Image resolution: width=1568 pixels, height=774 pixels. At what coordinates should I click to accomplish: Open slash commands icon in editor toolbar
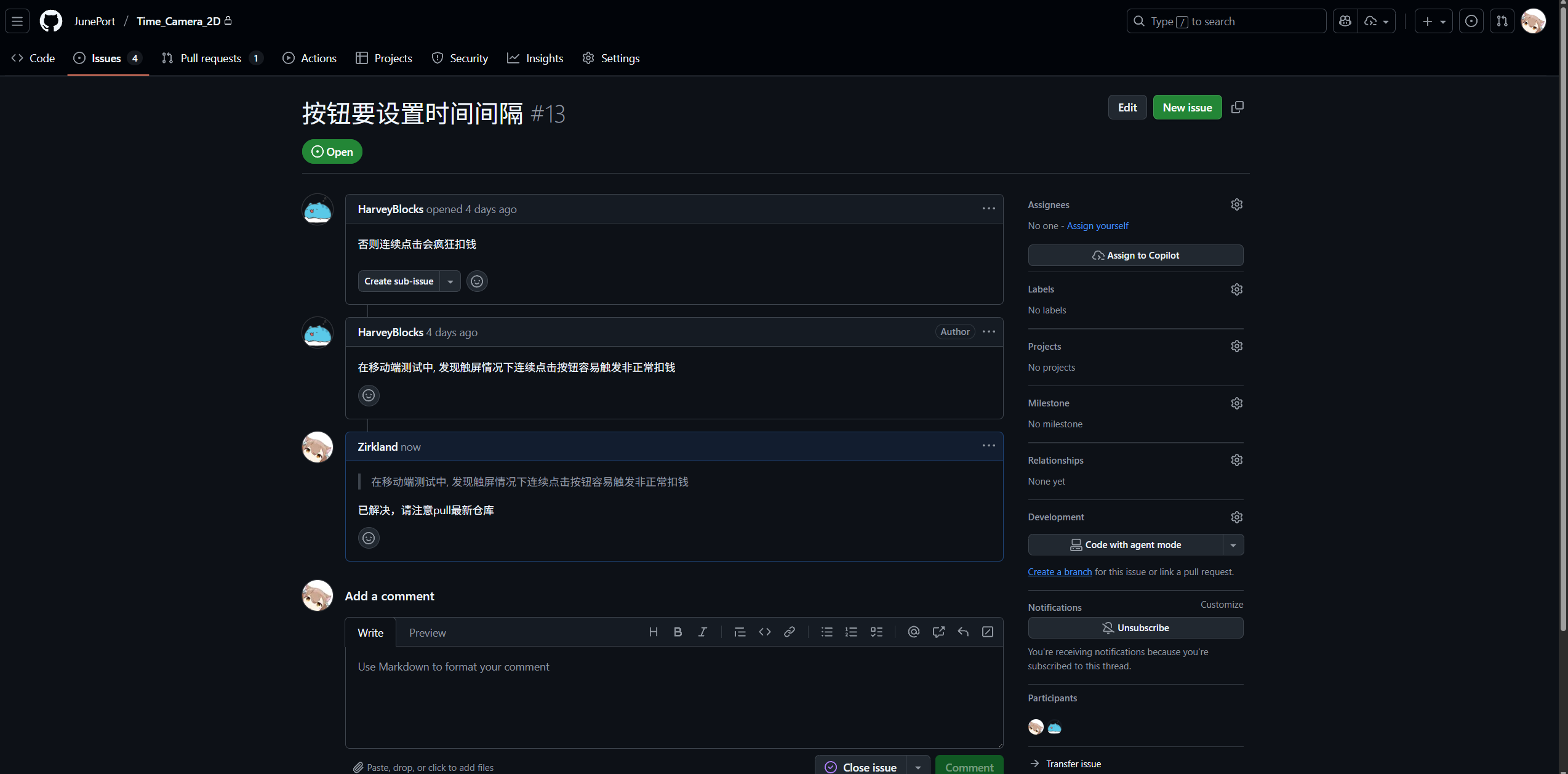[988, 632]
